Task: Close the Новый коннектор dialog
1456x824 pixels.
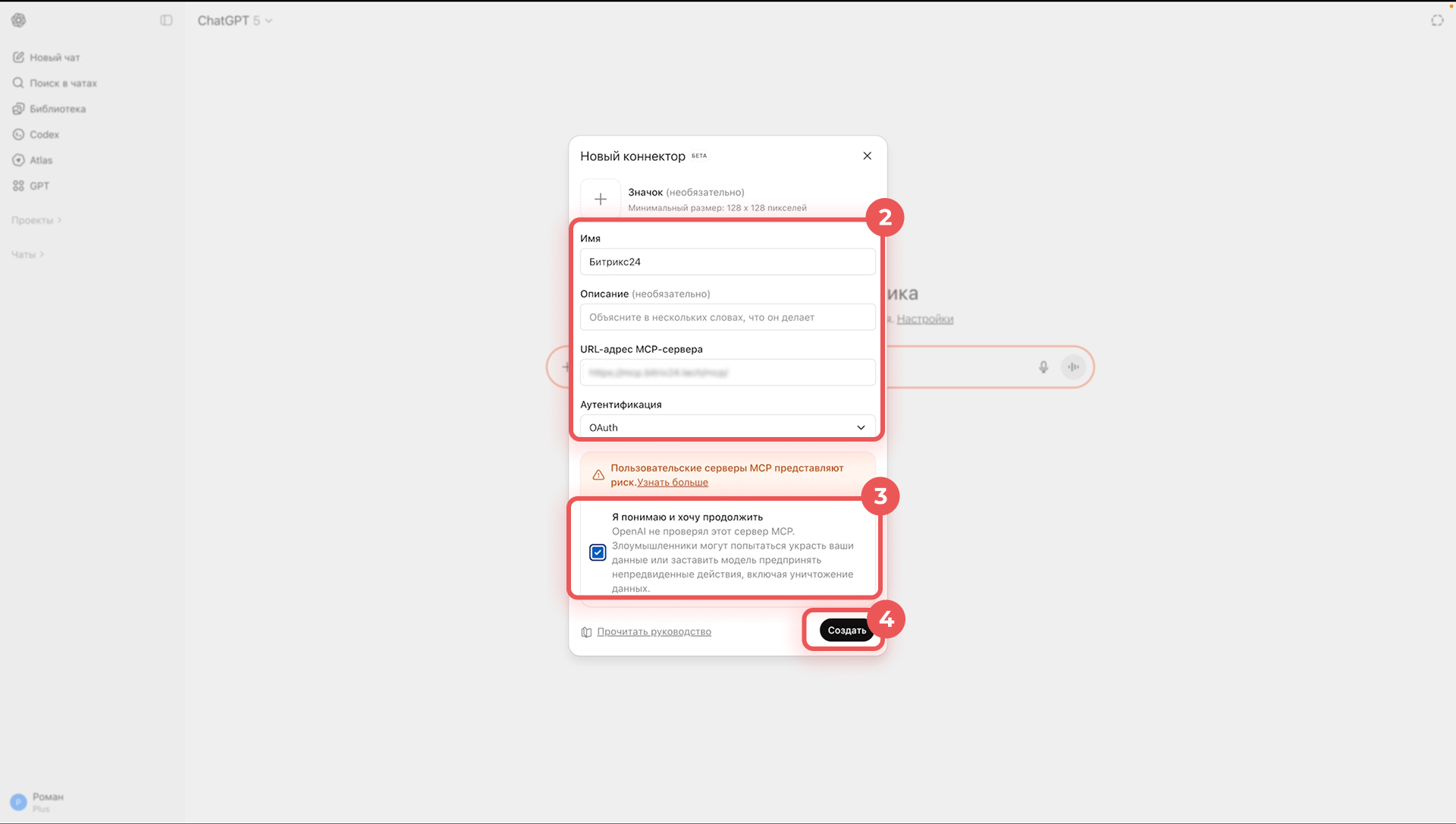Action: (867, 156)
